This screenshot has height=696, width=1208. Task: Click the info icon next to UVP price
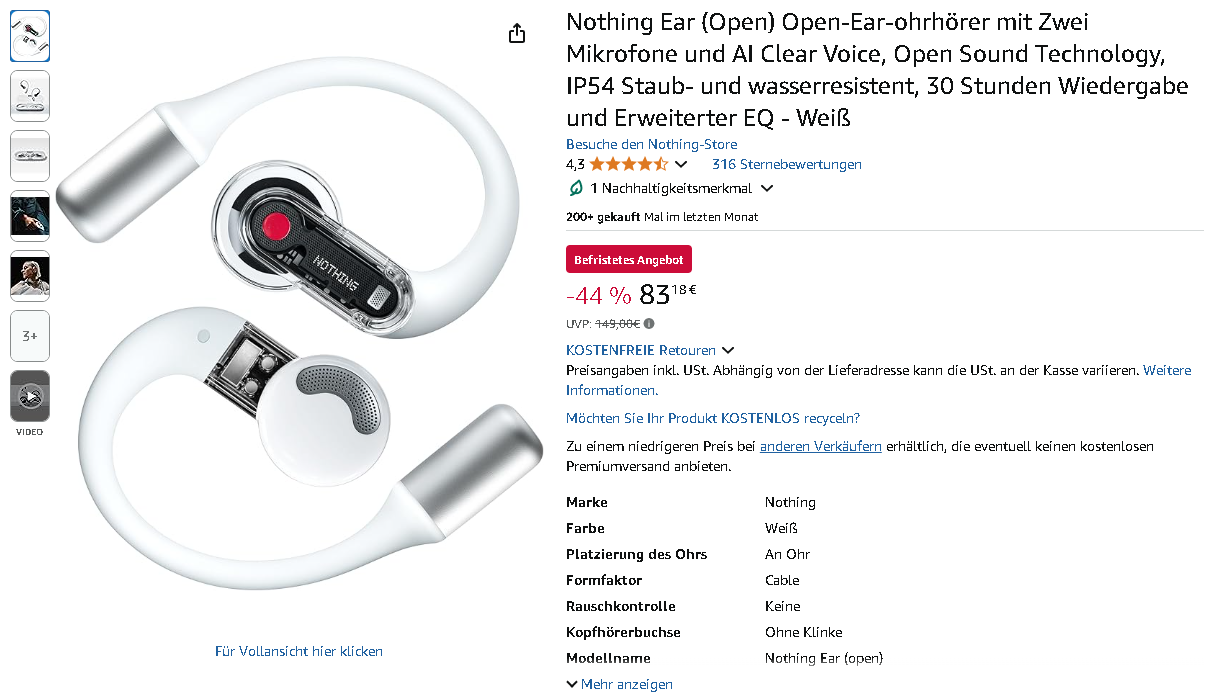[649, 324]
